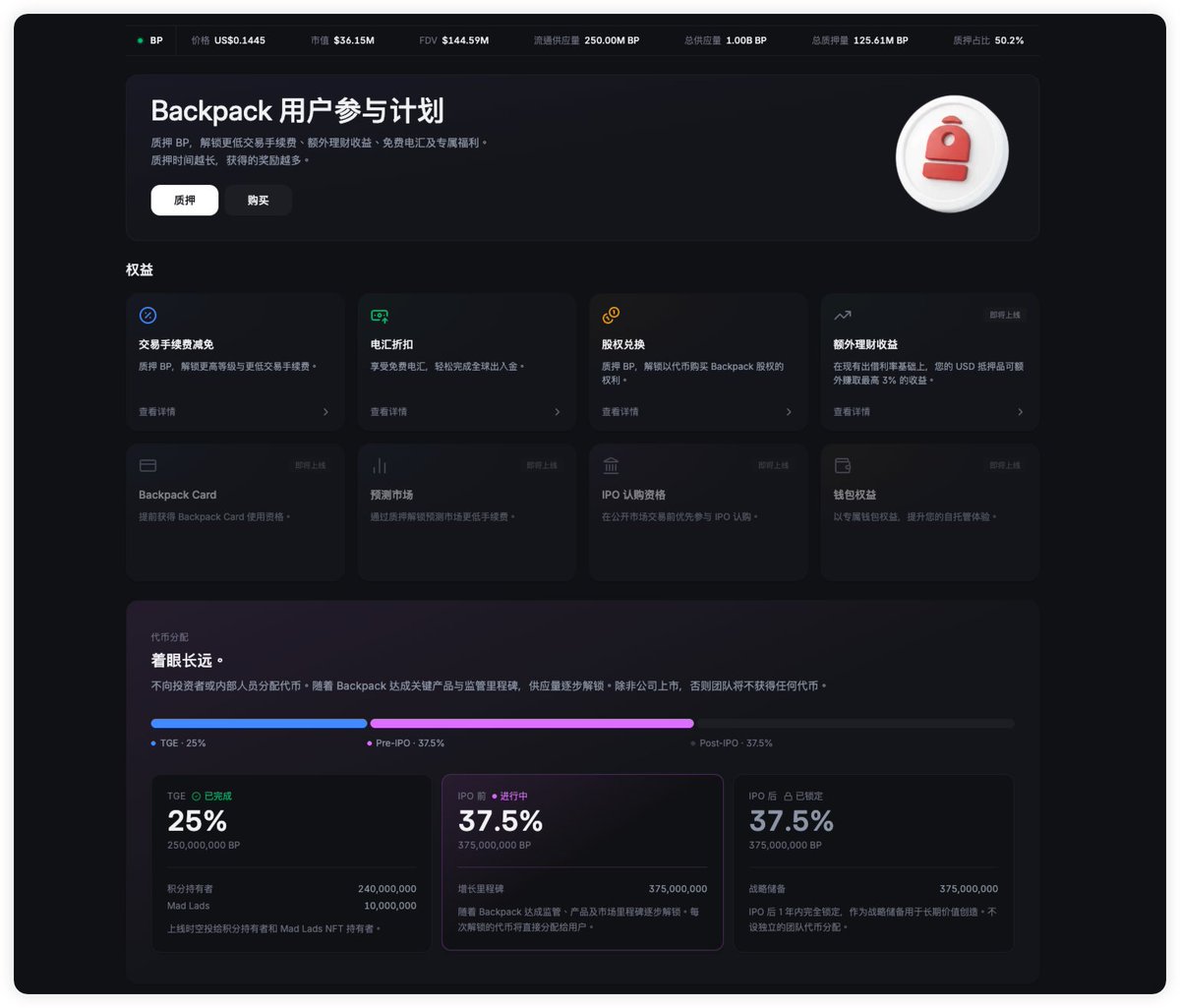
Task: Click the 交易手续费减免 card title
Action: [176, 344]
